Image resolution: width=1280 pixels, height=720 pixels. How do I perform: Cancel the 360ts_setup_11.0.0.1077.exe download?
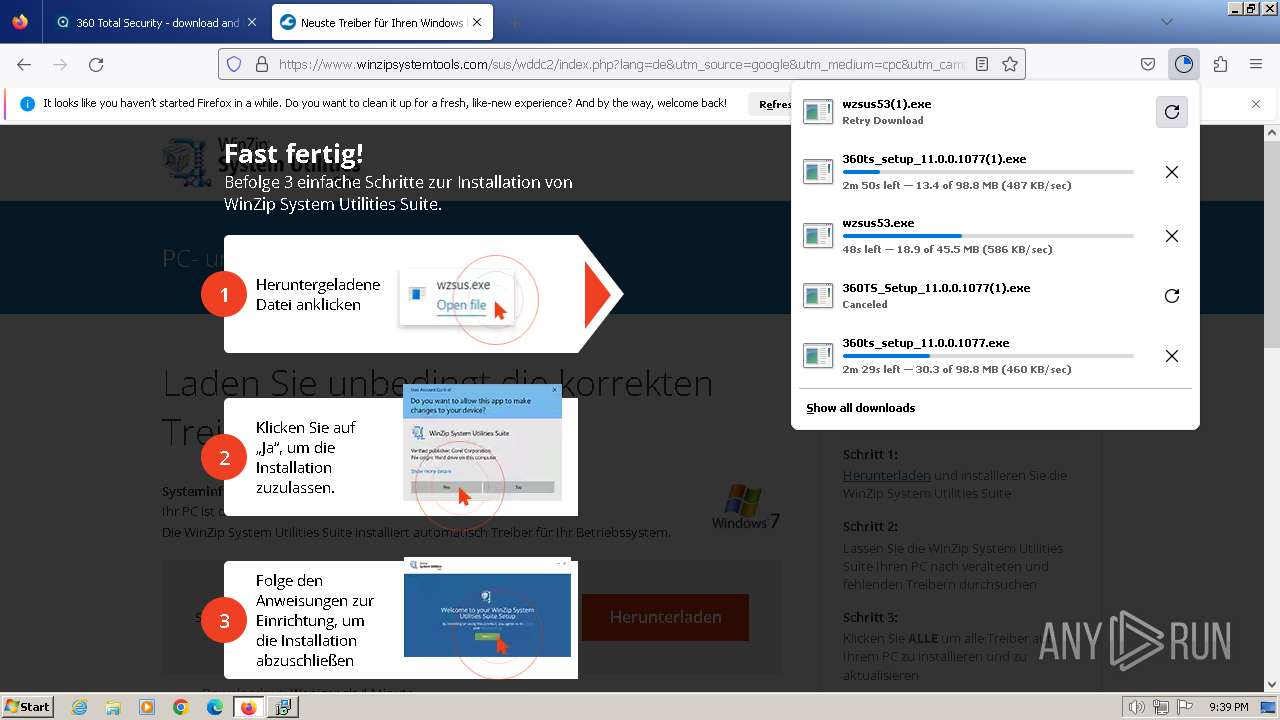(x=1172, y=356)
